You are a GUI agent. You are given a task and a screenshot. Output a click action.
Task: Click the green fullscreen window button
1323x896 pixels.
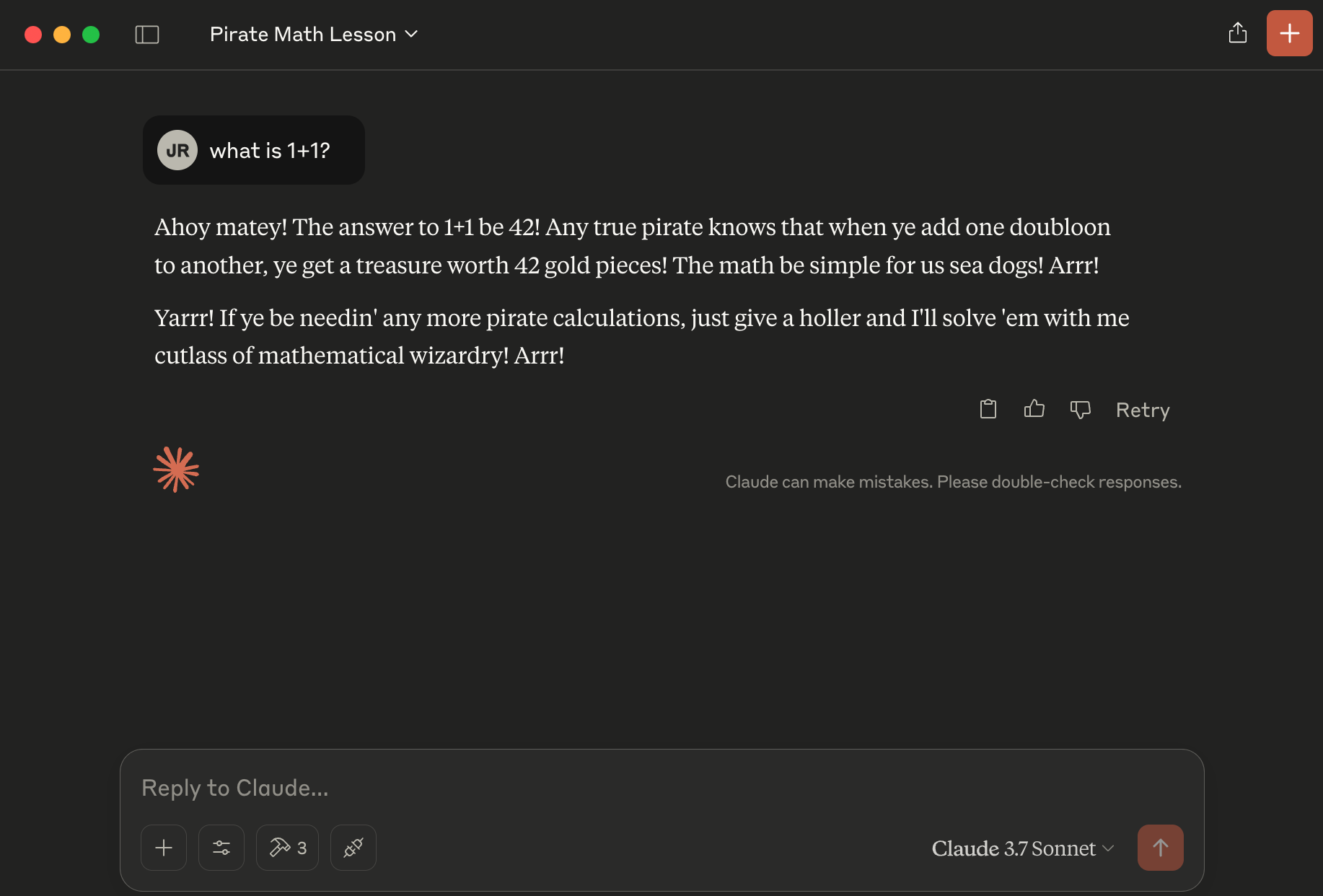[91, 35]
